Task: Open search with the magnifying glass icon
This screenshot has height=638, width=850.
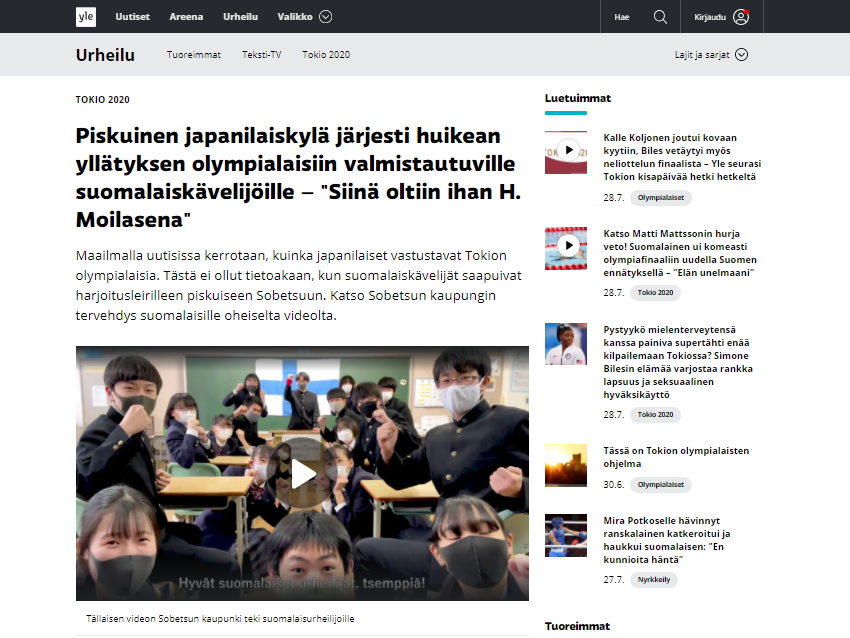Action: (x=659, y=16)
